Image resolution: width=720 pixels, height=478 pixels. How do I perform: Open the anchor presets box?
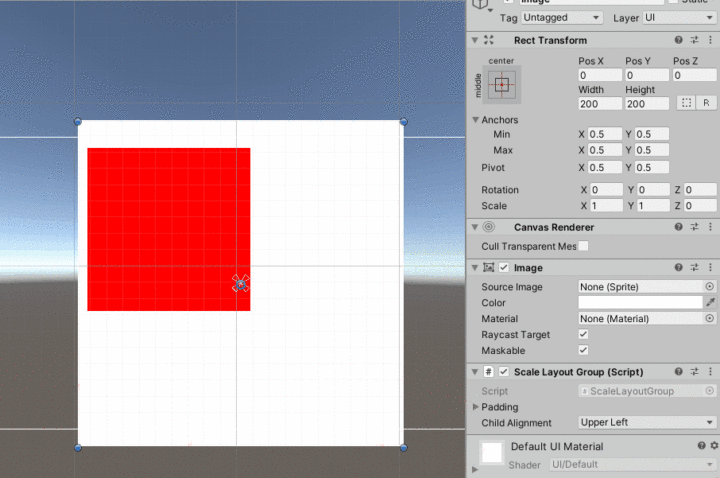tap(501, 84)
